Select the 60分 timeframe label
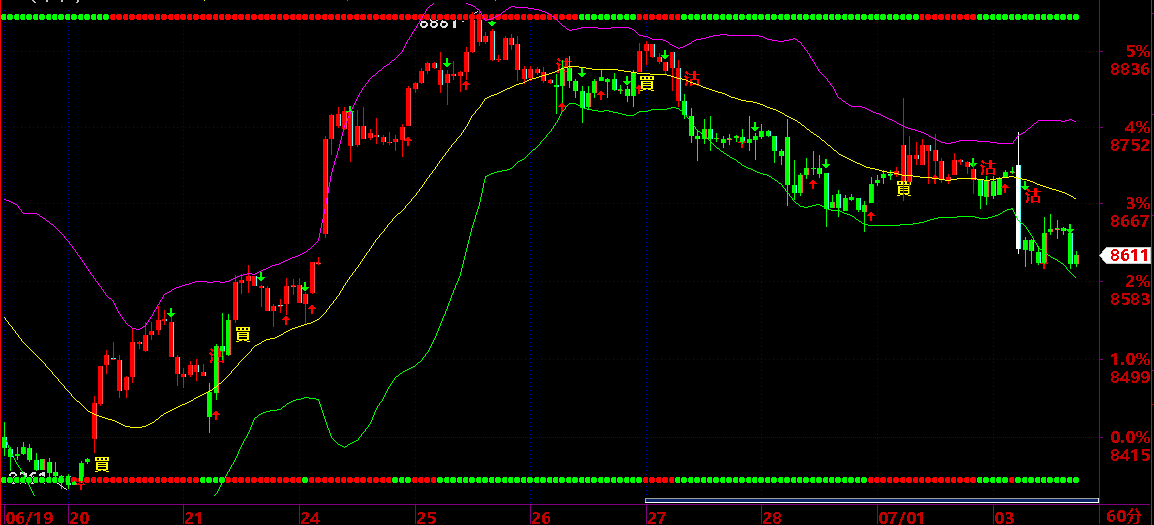Image resolution: width=1154 pixels, height=525 pixels. [x=1125, y=515]
